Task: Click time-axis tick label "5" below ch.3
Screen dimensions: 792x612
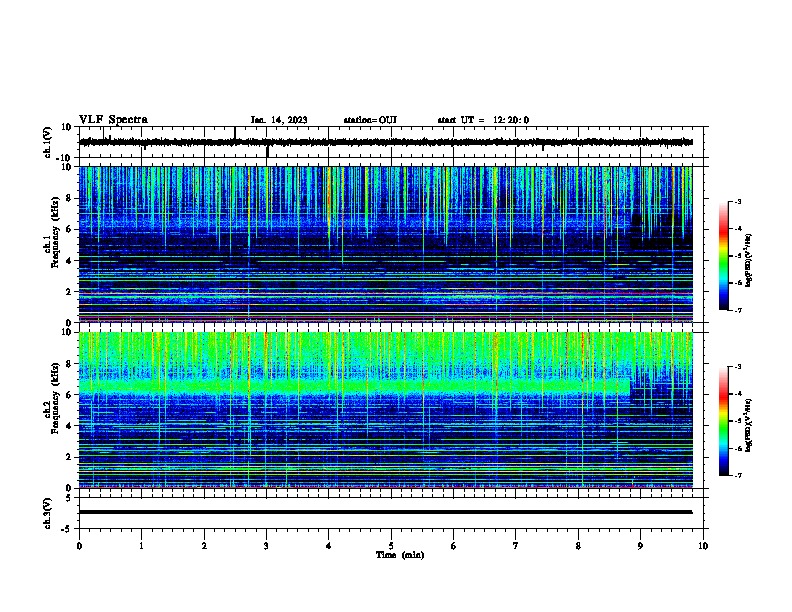Action: 391,546
